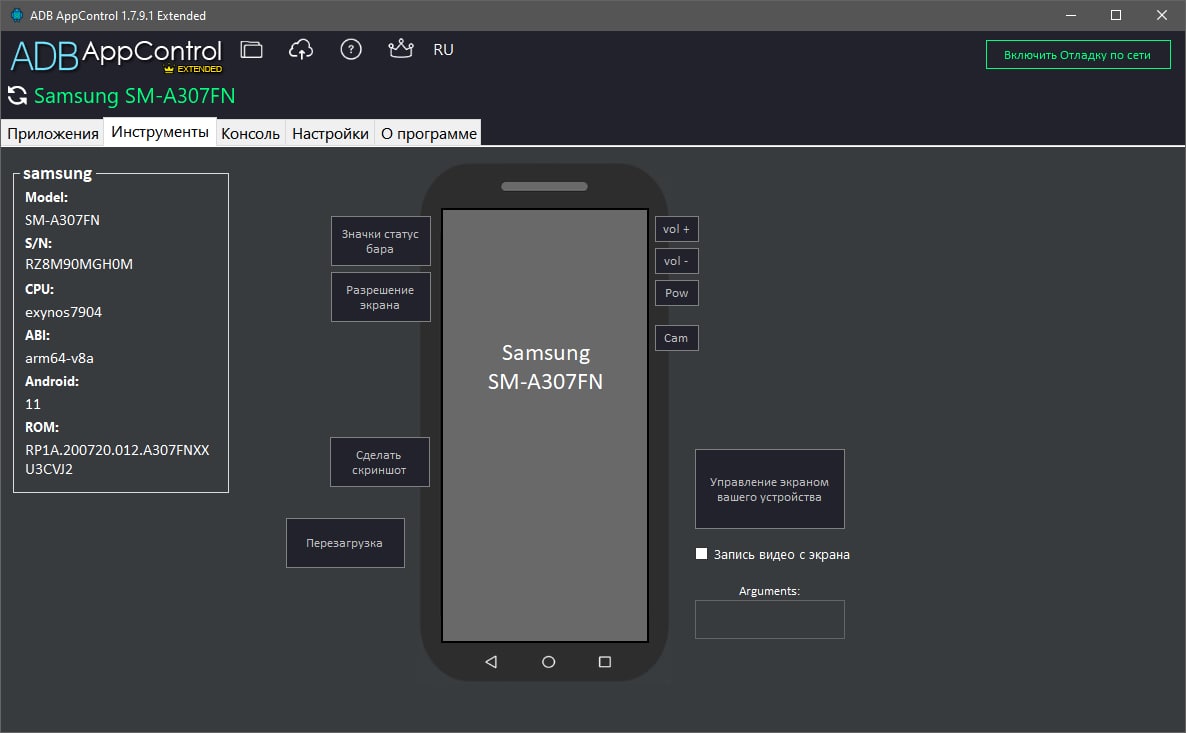Refresh device connection icon
Screen dimensions: 1186x733
pos(17,96)
